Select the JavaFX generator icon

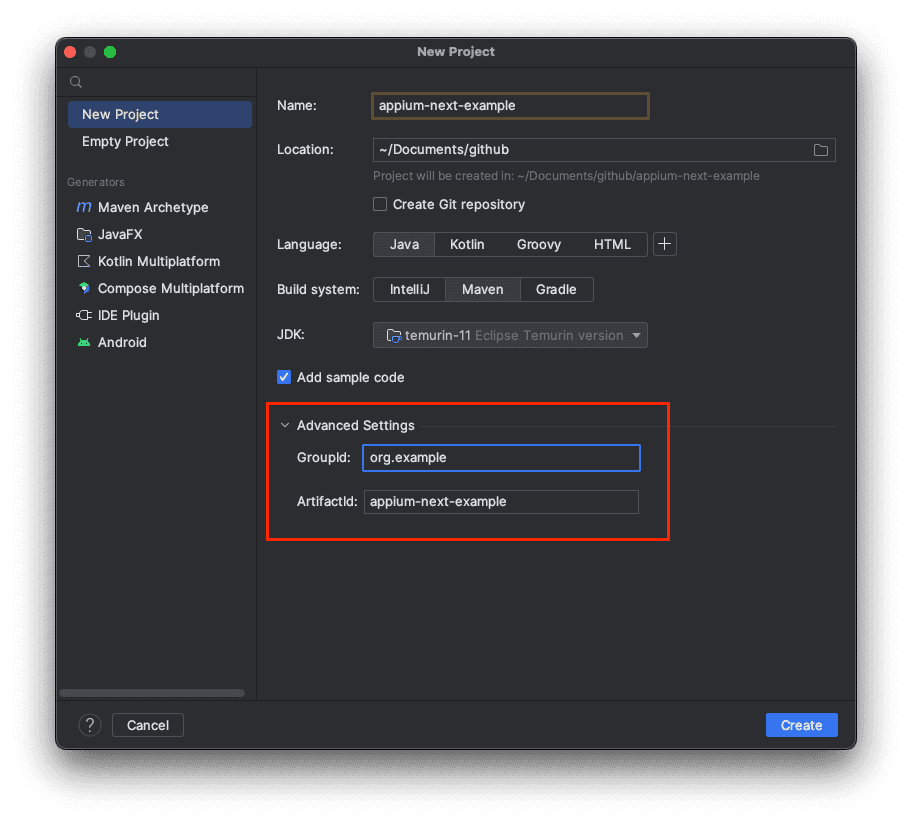click(x=84, y=235)
